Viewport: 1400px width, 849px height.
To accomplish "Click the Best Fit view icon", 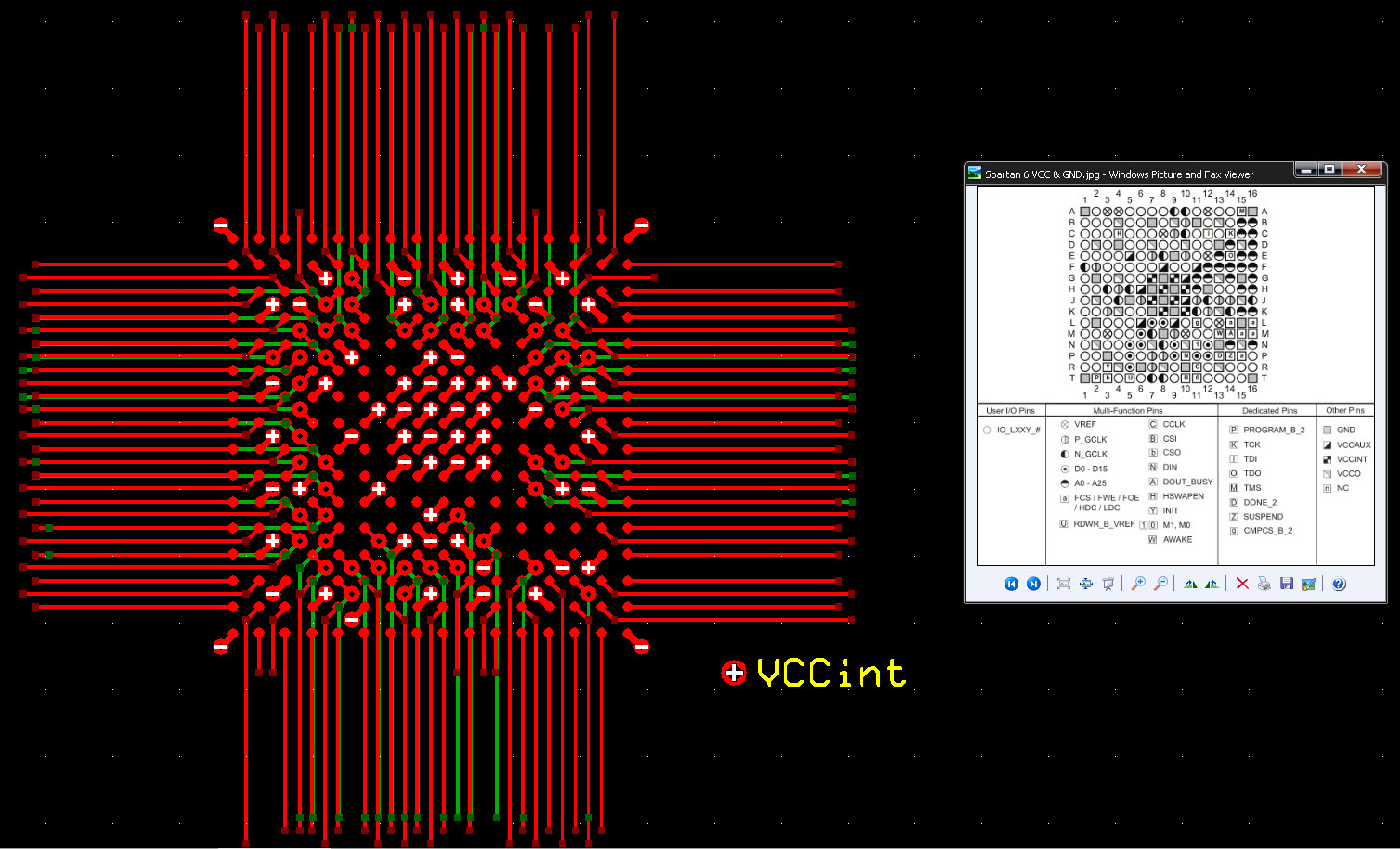I will click(1064, 584).
